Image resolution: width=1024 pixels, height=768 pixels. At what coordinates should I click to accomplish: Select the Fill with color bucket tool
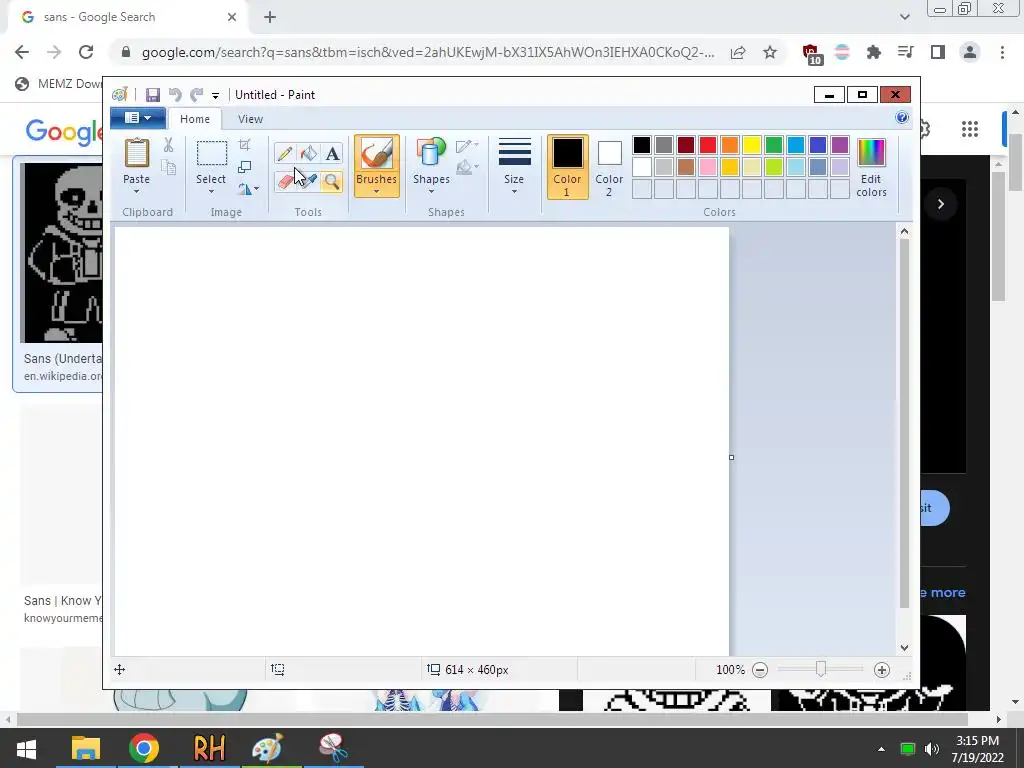click(308, 153)
